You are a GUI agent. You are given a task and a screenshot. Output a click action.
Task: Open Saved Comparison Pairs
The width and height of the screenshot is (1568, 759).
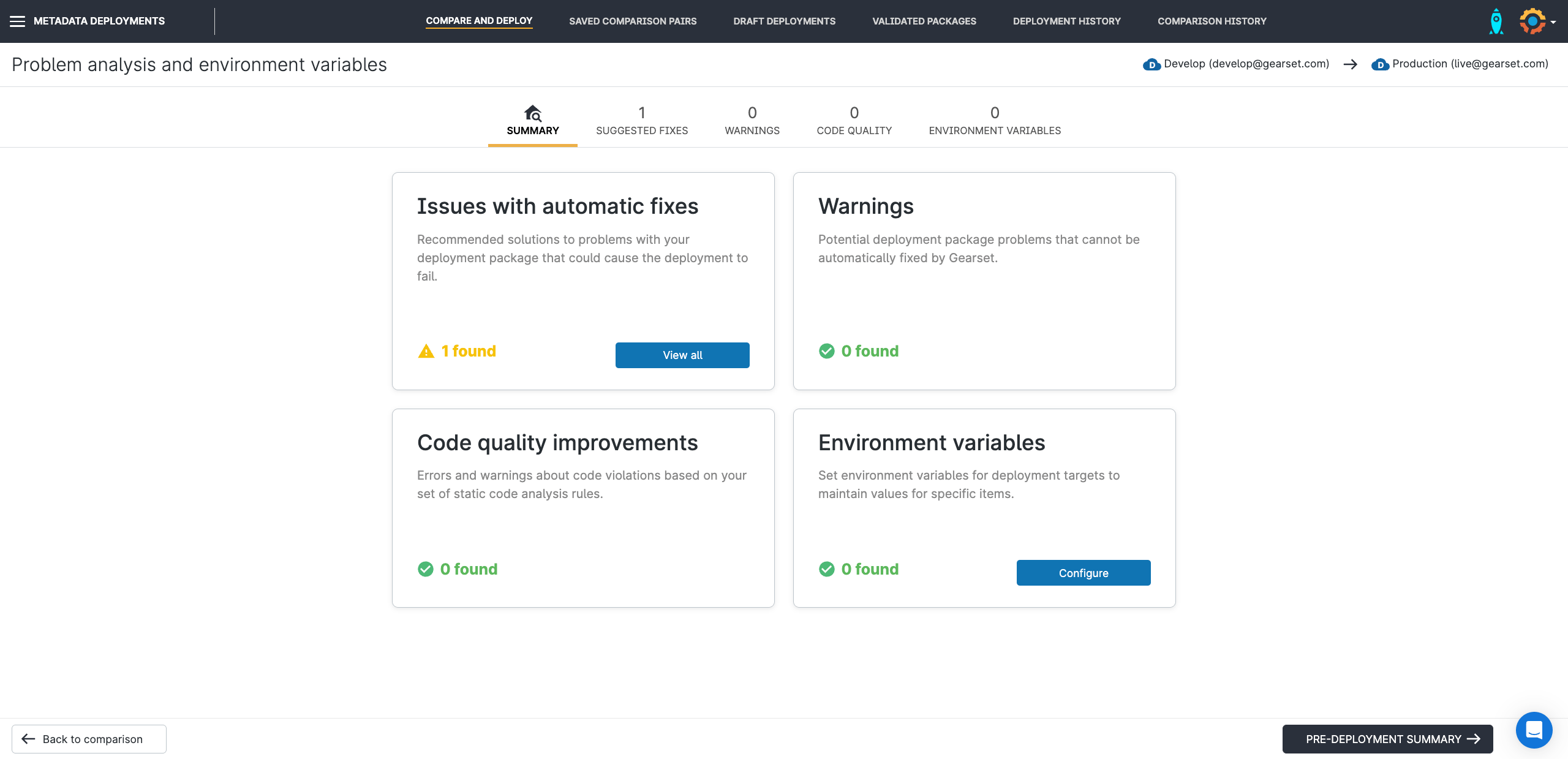tap(633, 21)
